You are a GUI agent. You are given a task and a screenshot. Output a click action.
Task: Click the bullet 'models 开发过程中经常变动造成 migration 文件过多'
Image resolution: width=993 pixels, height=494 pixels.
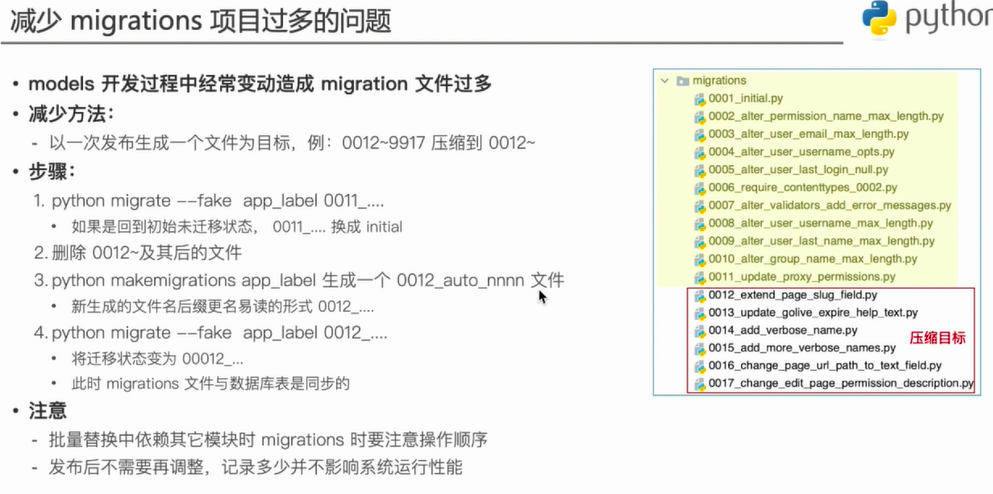(260, 84)
